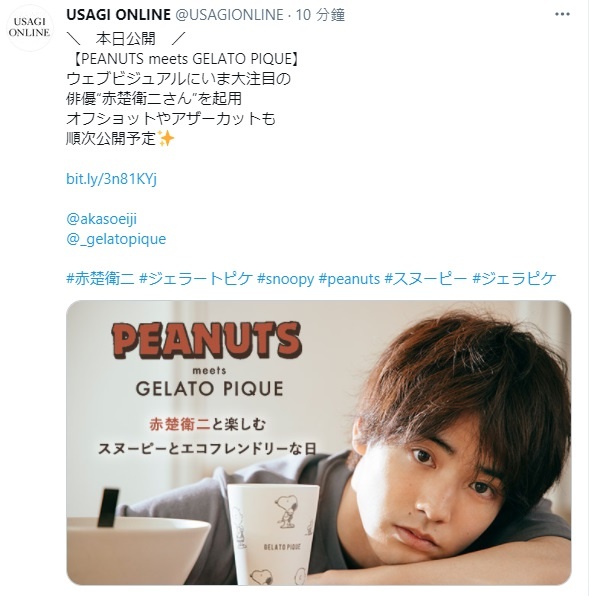Open the bit.ly/3n81KYj link
This screenshot has width=589, height=596.
111,179
